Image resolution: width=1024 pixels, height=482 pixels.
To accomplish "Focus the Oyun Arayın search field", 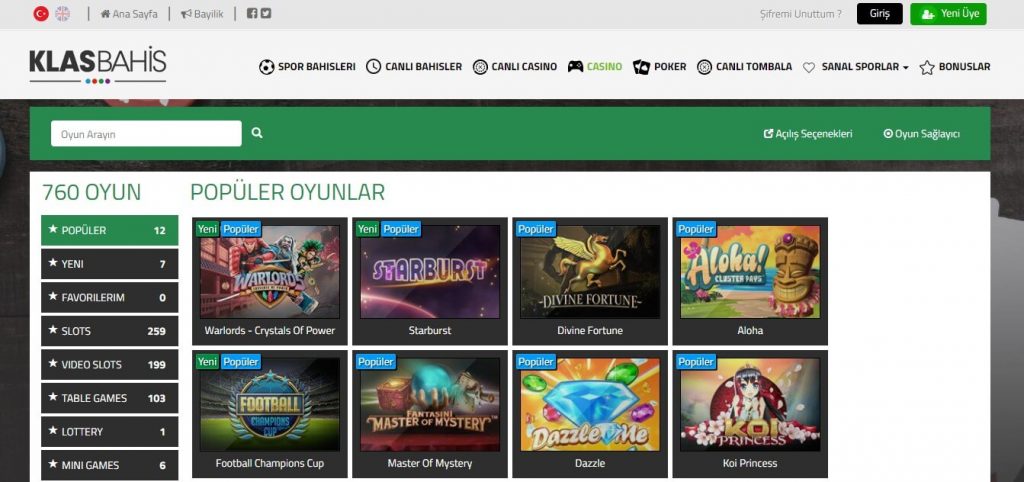I will [x=146, y=133].
